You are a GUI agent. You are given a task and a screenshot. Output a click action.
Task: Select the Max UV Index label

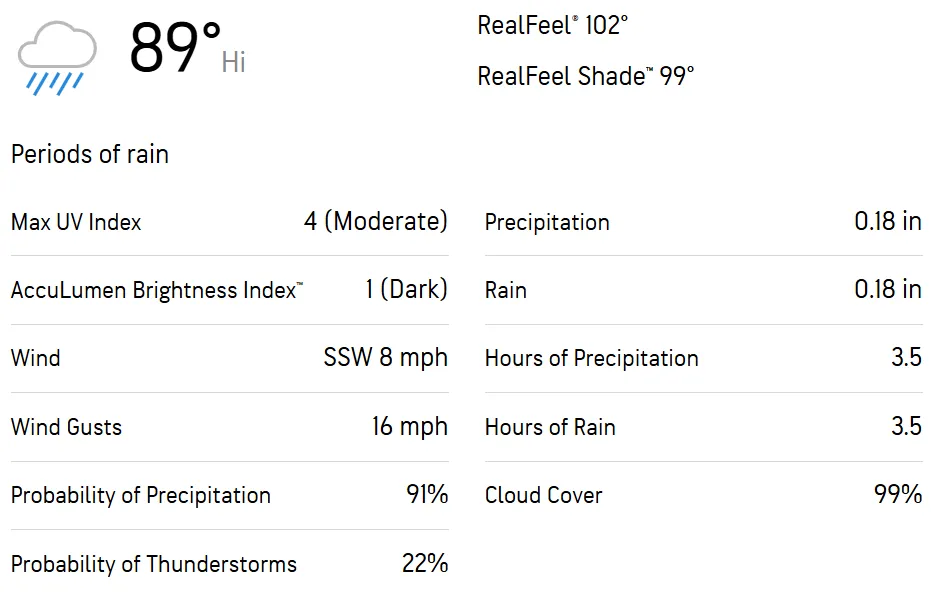(76, 222)
